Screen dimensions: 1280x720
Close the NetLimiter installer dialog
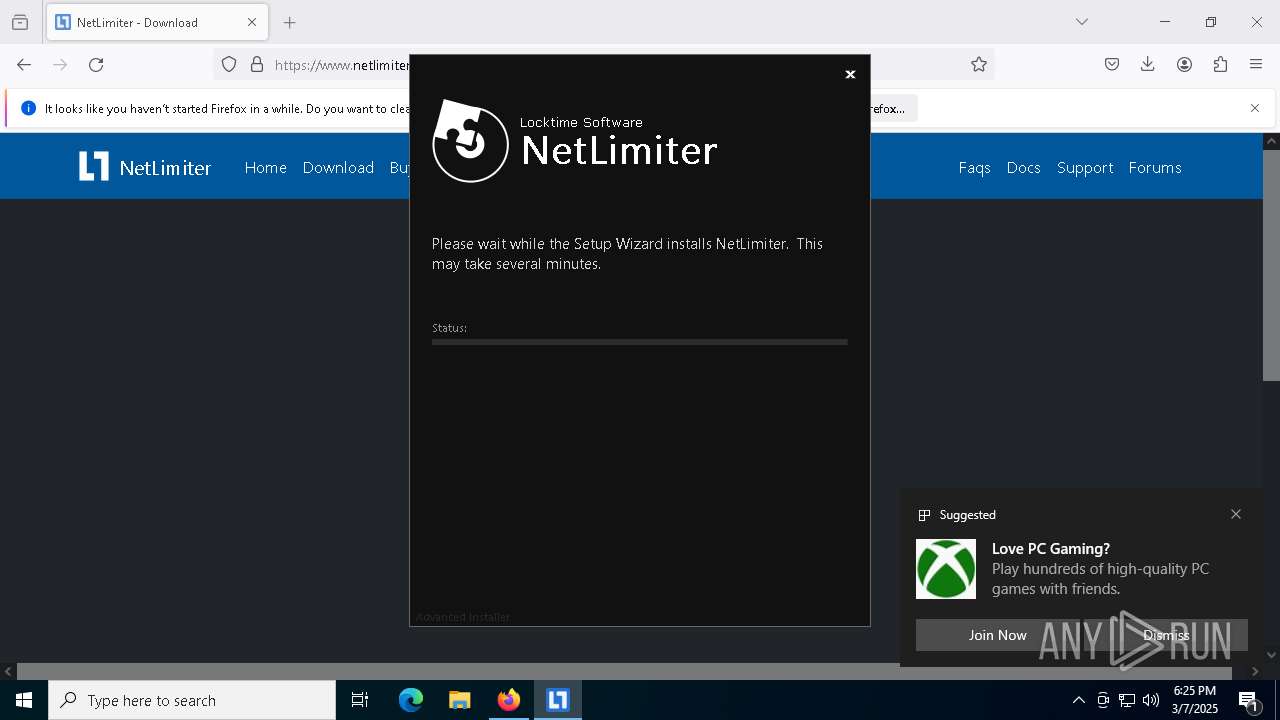click(850, 75)
